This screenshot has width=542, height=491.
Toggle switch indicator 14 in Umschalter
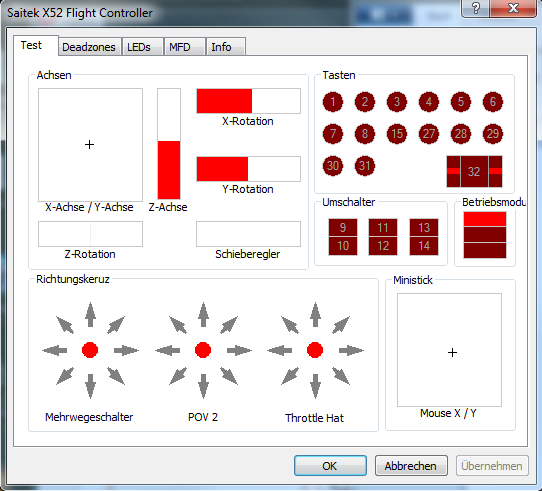click(424, 246)
